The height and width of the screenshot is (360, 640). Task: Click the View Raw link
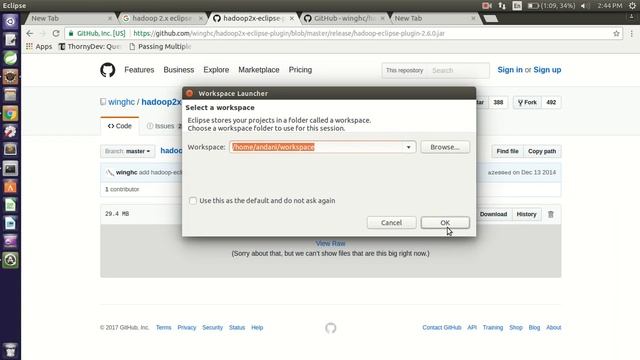tap(330, 243)
